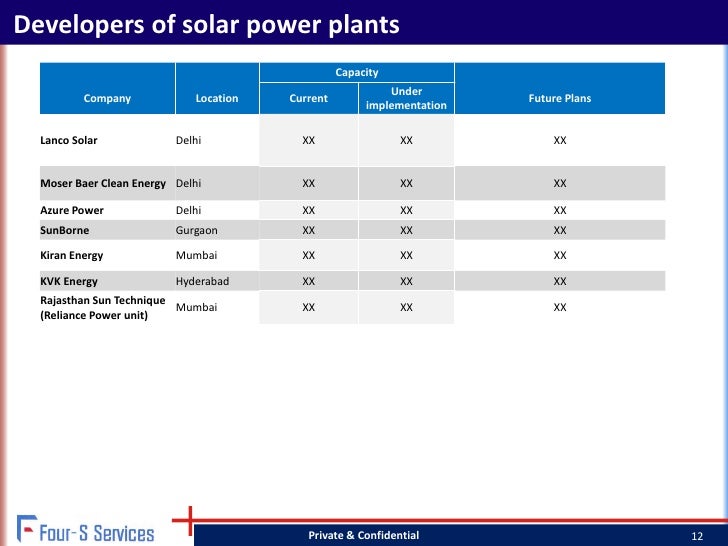This screenshot has width=728, height=546.
Task: Click Current capacity 'XX' for Lanco Solar
Action: click(309, 140)
